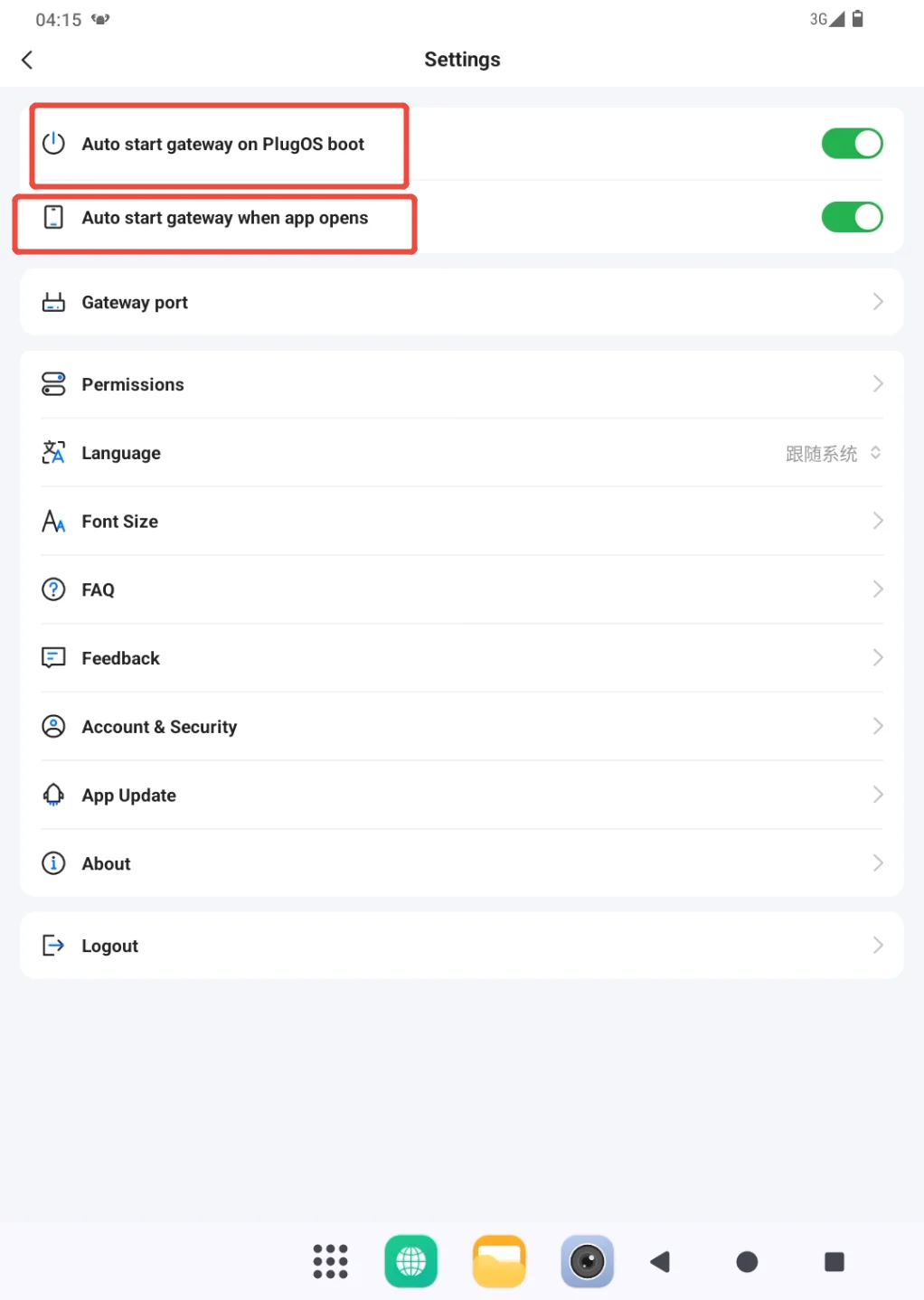Open the browser globe app in dock
Screen dimensions: 924x1300
(x=410, y=1260)
